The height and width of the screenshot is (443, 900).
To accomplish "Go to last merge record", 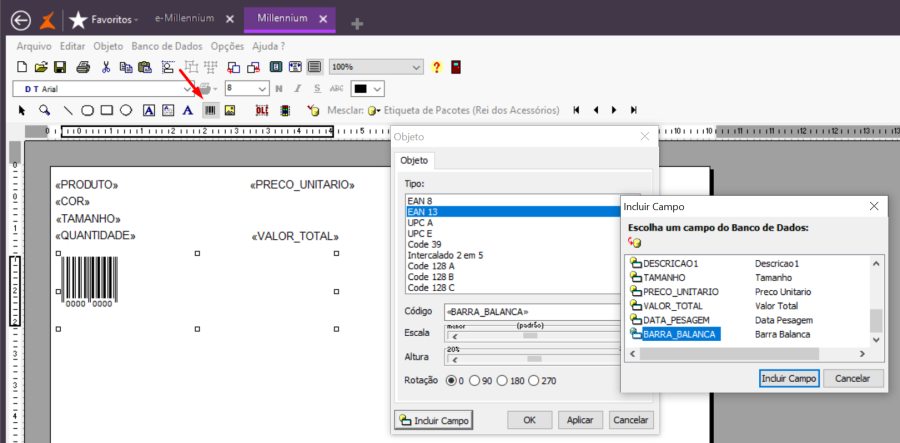I will tap(634, 110).
